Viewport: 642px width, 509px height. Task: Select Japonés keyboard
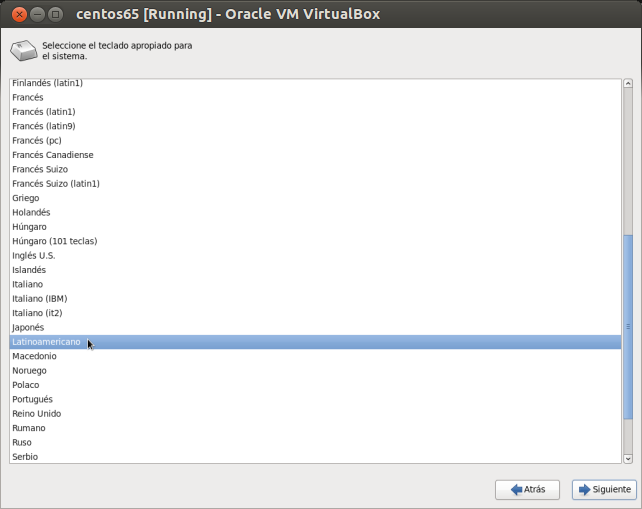315,328
